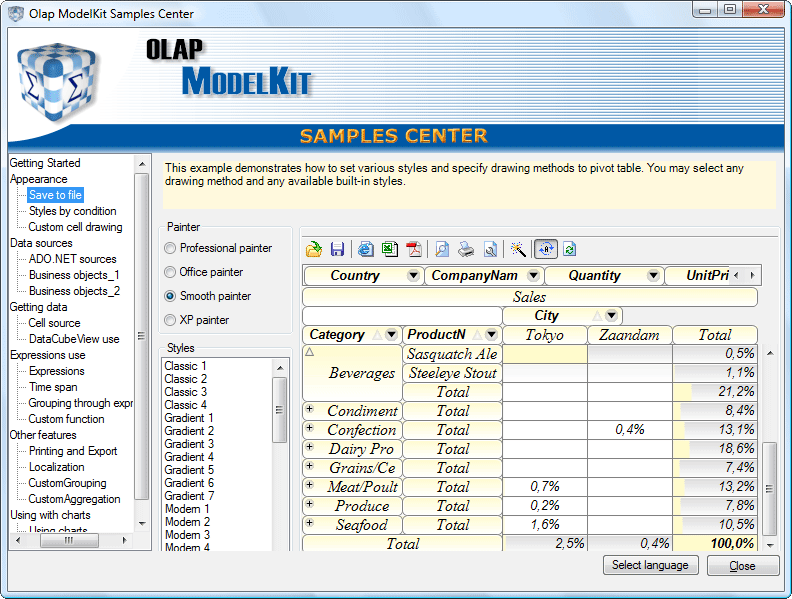Viewport: 792px width, 599px height.
Task: Expand the Dairy Pro category row
Action: pos(310,446)
